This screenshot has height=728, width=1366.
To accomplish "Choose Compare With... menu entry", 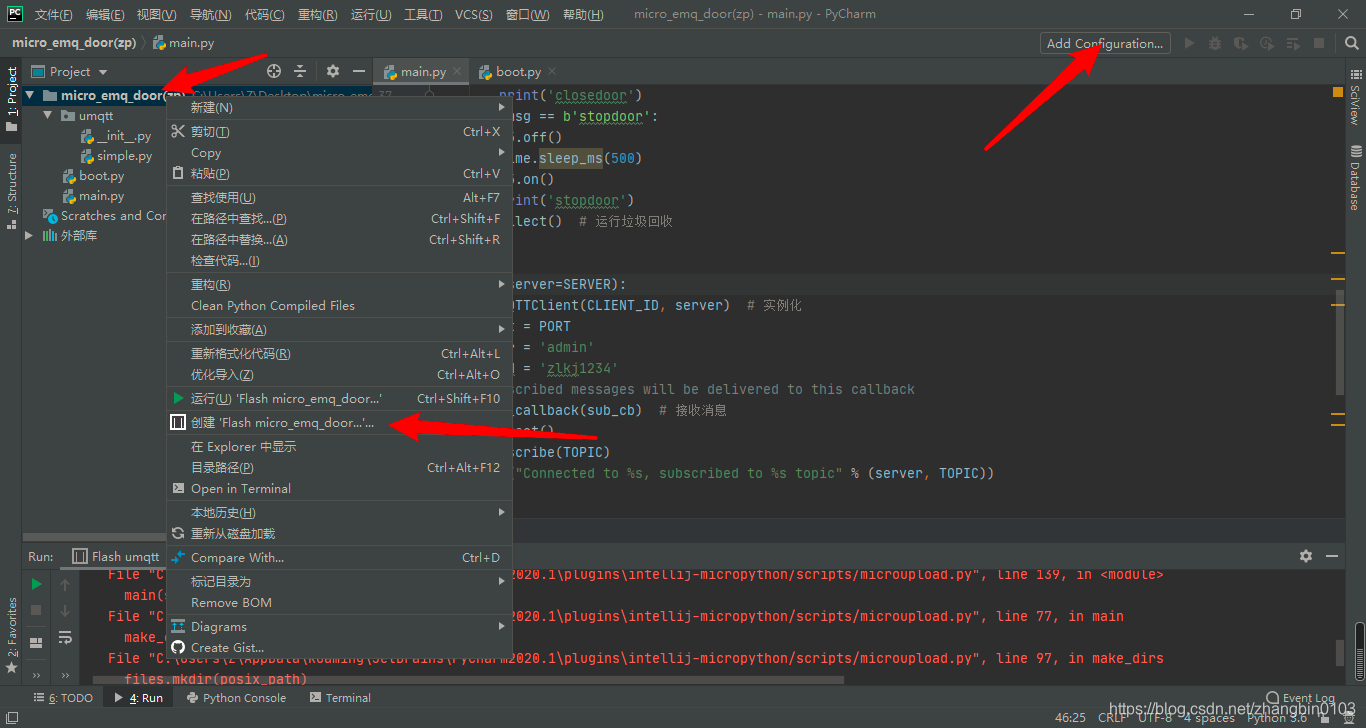I will (x=339, y=558).
